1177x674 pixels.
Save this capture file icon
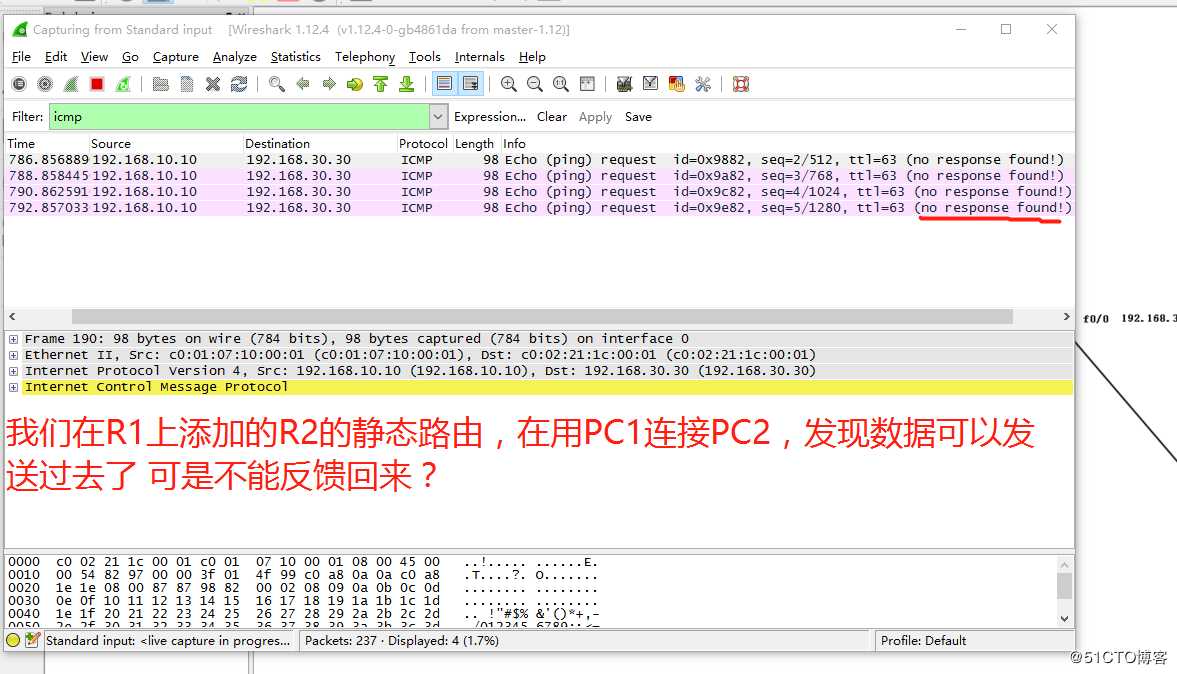(x=187, y=84)
